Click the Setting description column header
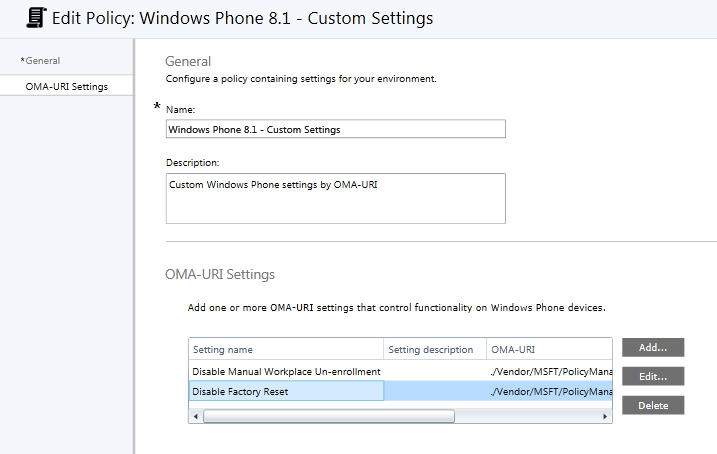This screenshot has width=717, height=454. [x=435, y=350]
